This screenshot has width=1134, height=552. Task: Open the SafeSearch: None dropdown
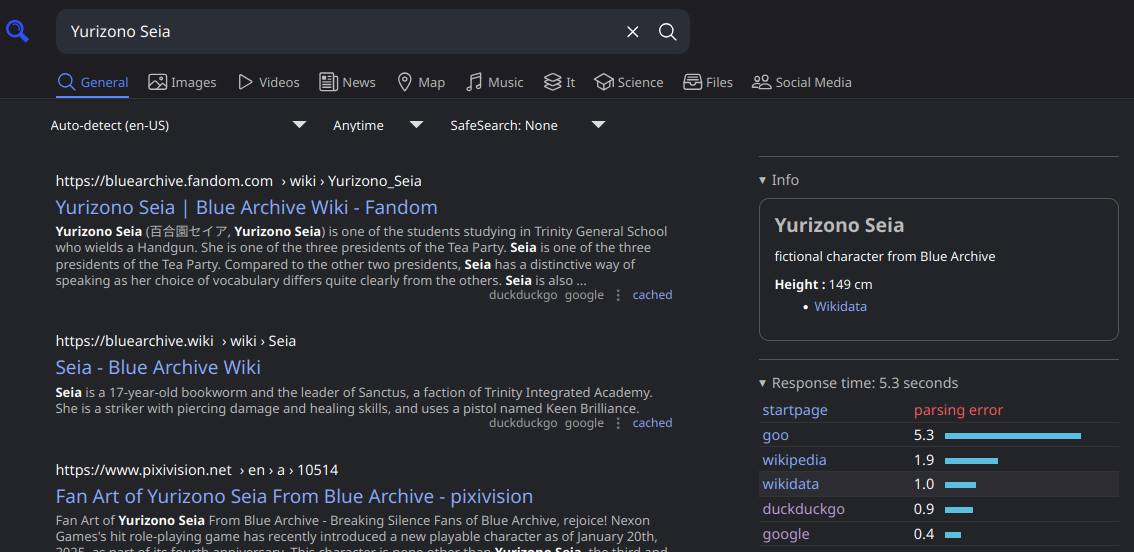pyautogui.click(x=527, y=125)
